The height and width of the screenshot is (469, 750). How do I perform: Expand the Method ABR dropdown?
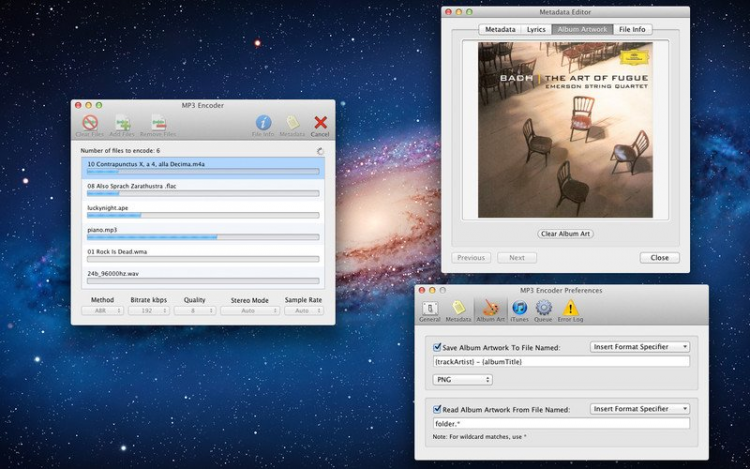(x=103, y=311)
